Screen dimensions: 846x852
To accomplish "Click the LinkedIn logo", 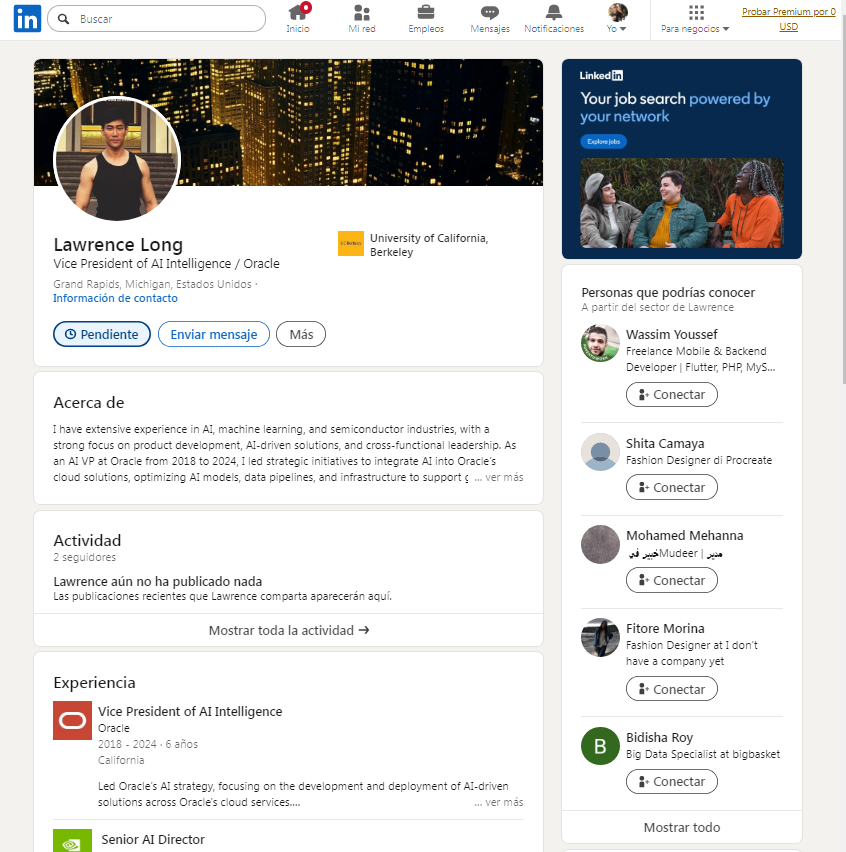I will pos(27,18).
